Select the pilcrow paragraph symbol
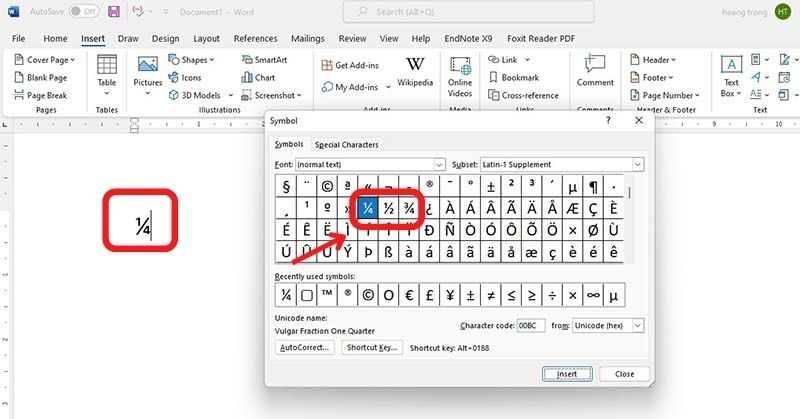Viewport: 800px width, 419px height. pyautogui.click(x=593, y=186)
